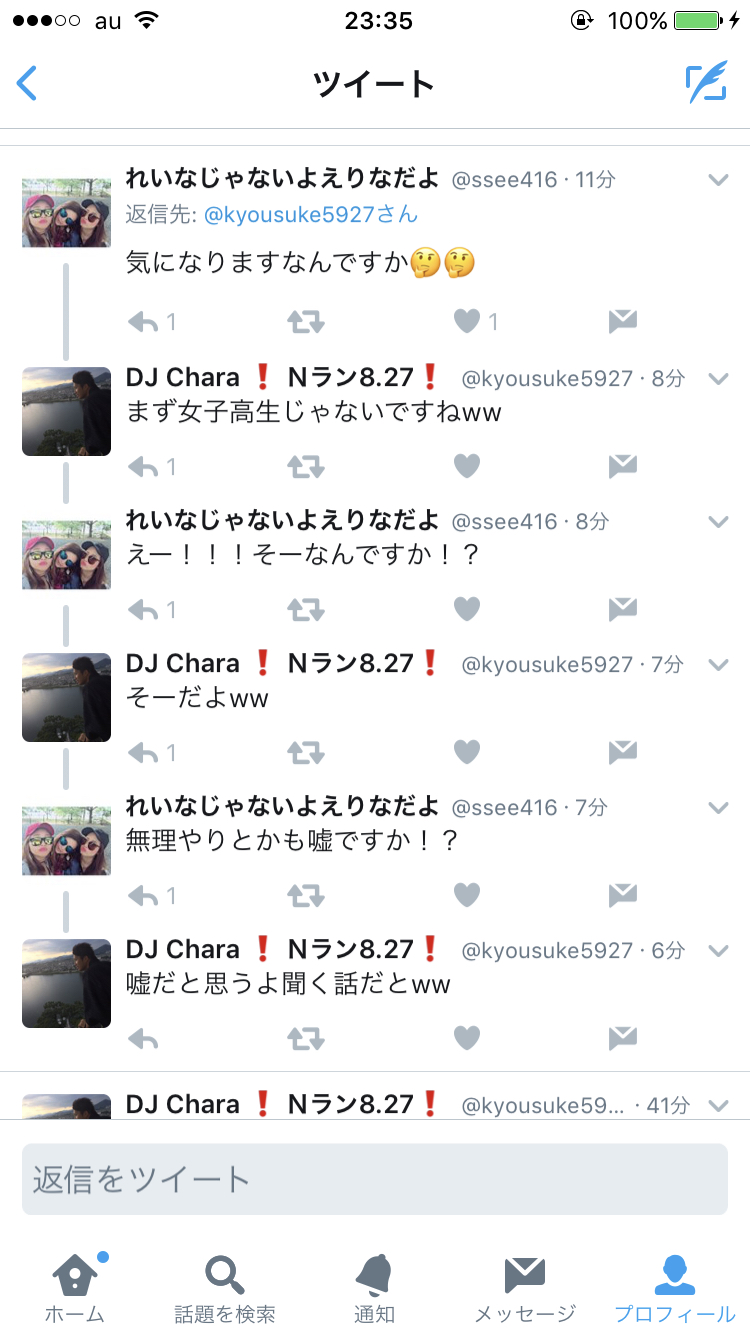Screen dimensions: 750x1334
Task: Open the @kyousuke5927さん reply-to link
Action: tap(311, 214)
